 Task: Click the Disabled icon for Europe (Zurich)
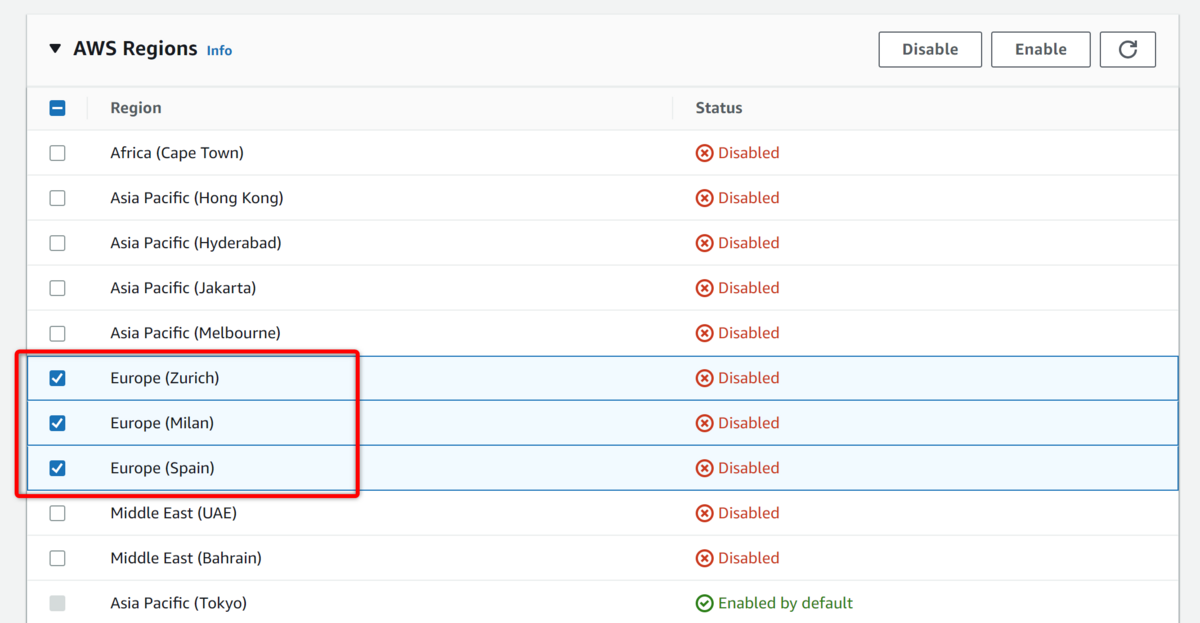pos(704,378)
